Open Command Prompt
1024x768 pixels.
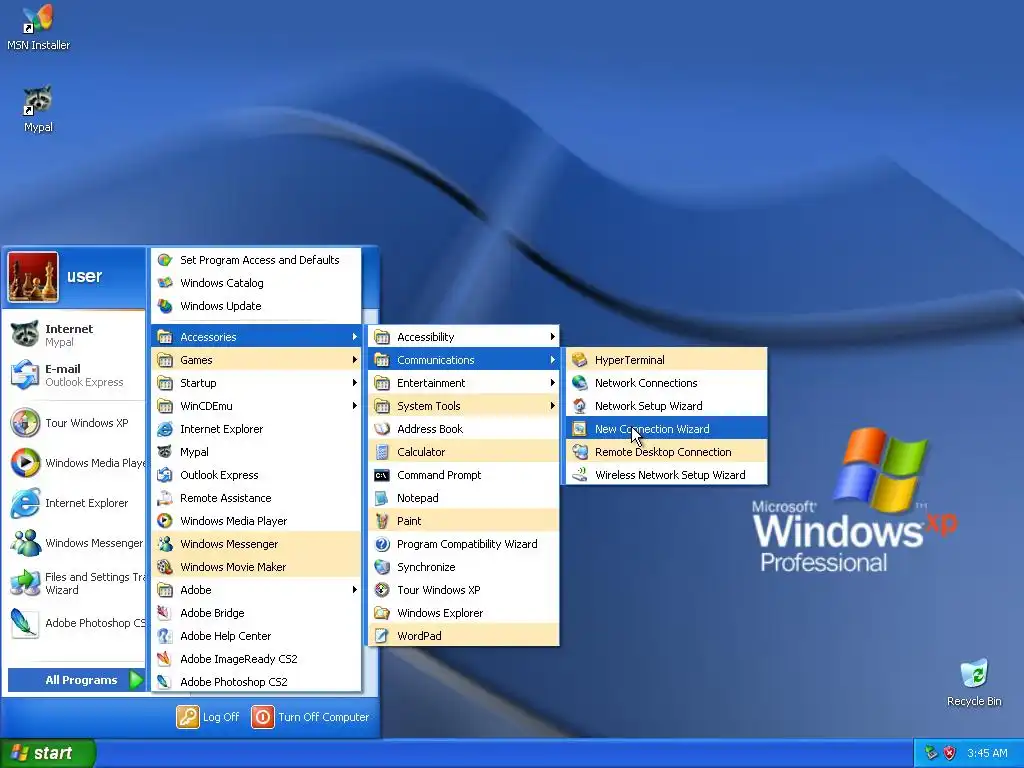coord(464,475)
